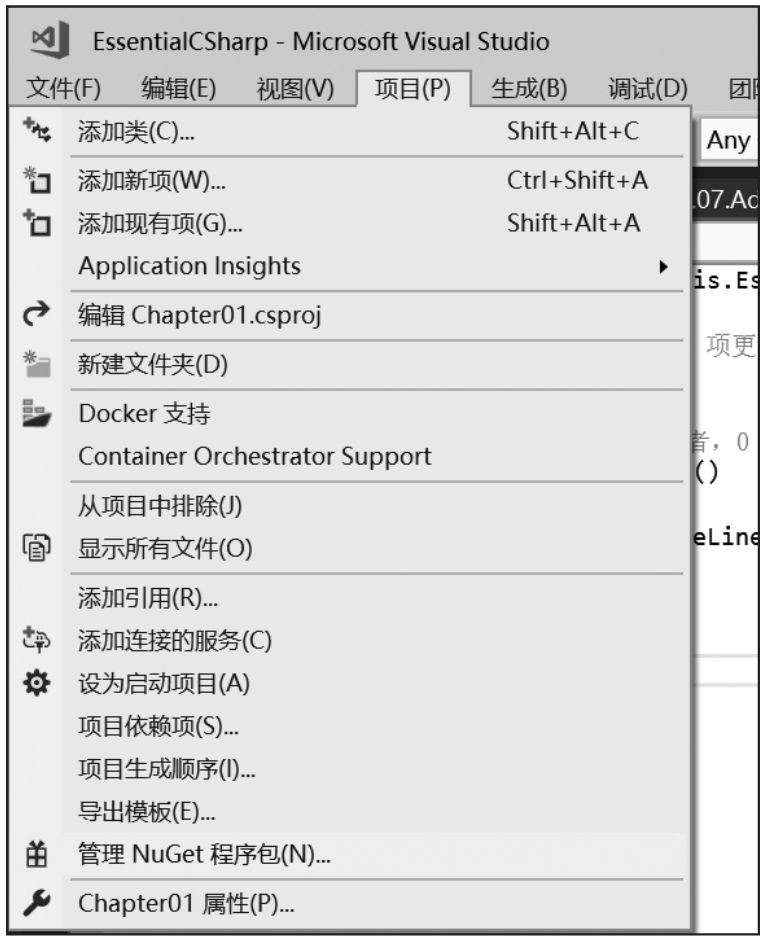Open the 生成(B) menu
This screenshot has width=768, height=937.
529,89
